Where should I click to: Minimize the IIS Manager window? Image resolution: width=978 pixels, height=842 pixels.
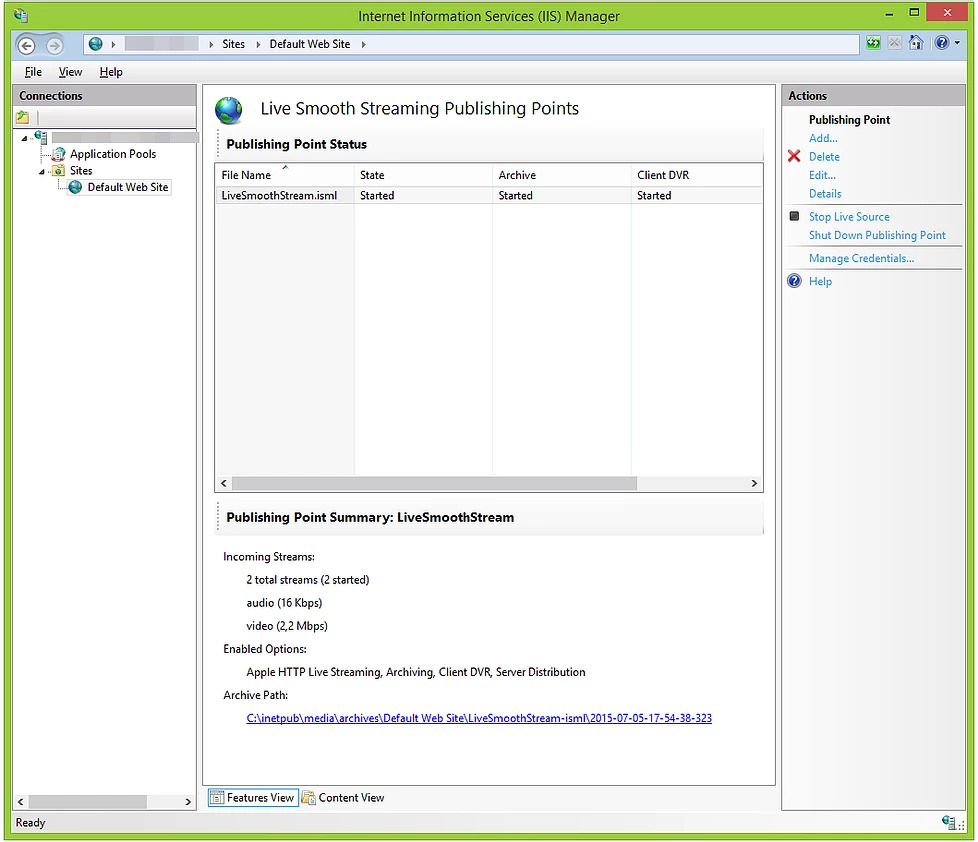tap(889, 14)
